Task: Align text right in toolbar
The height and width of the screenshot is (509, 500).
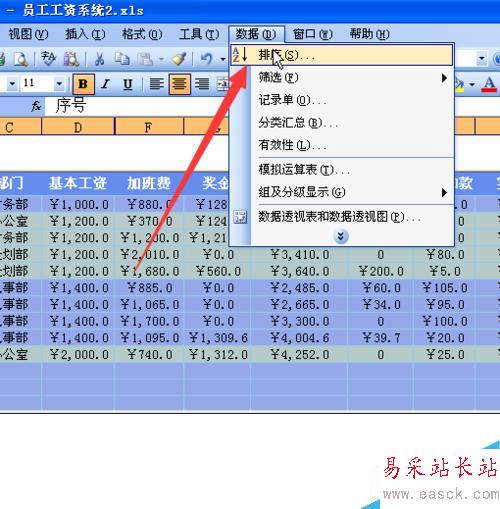Action: point(202,84)
